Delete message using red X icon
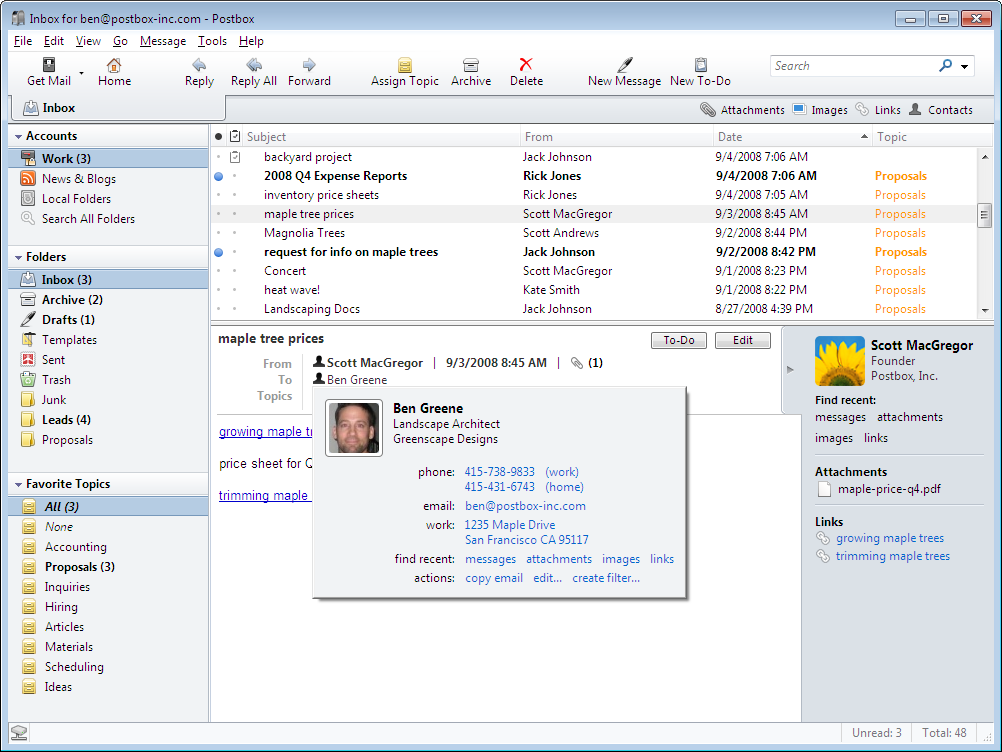Image resolution: width=1002 pixels, height=752 pixels. tap(526, 64)
